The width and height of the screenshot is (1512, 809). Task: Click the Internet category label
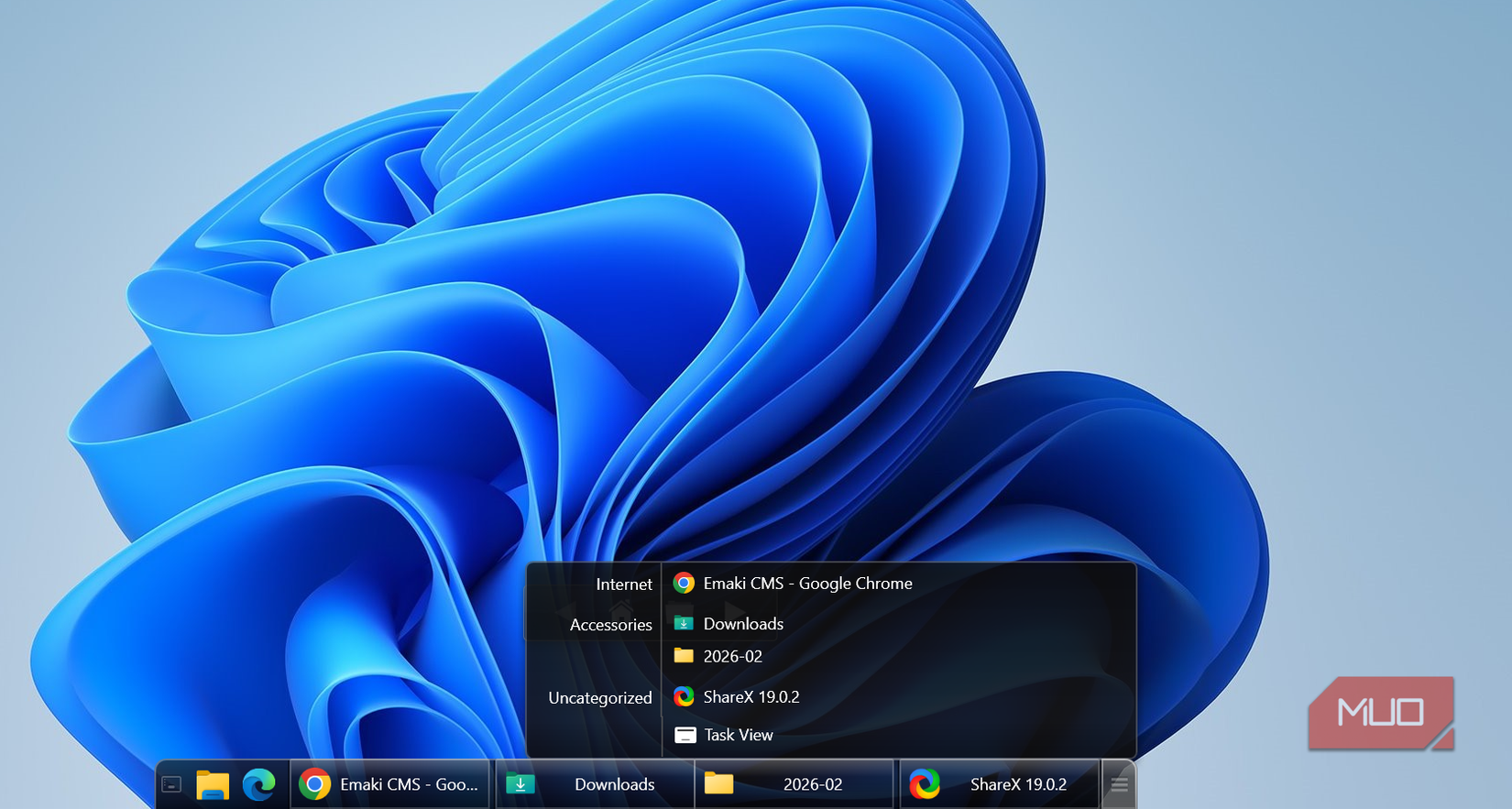624,585
